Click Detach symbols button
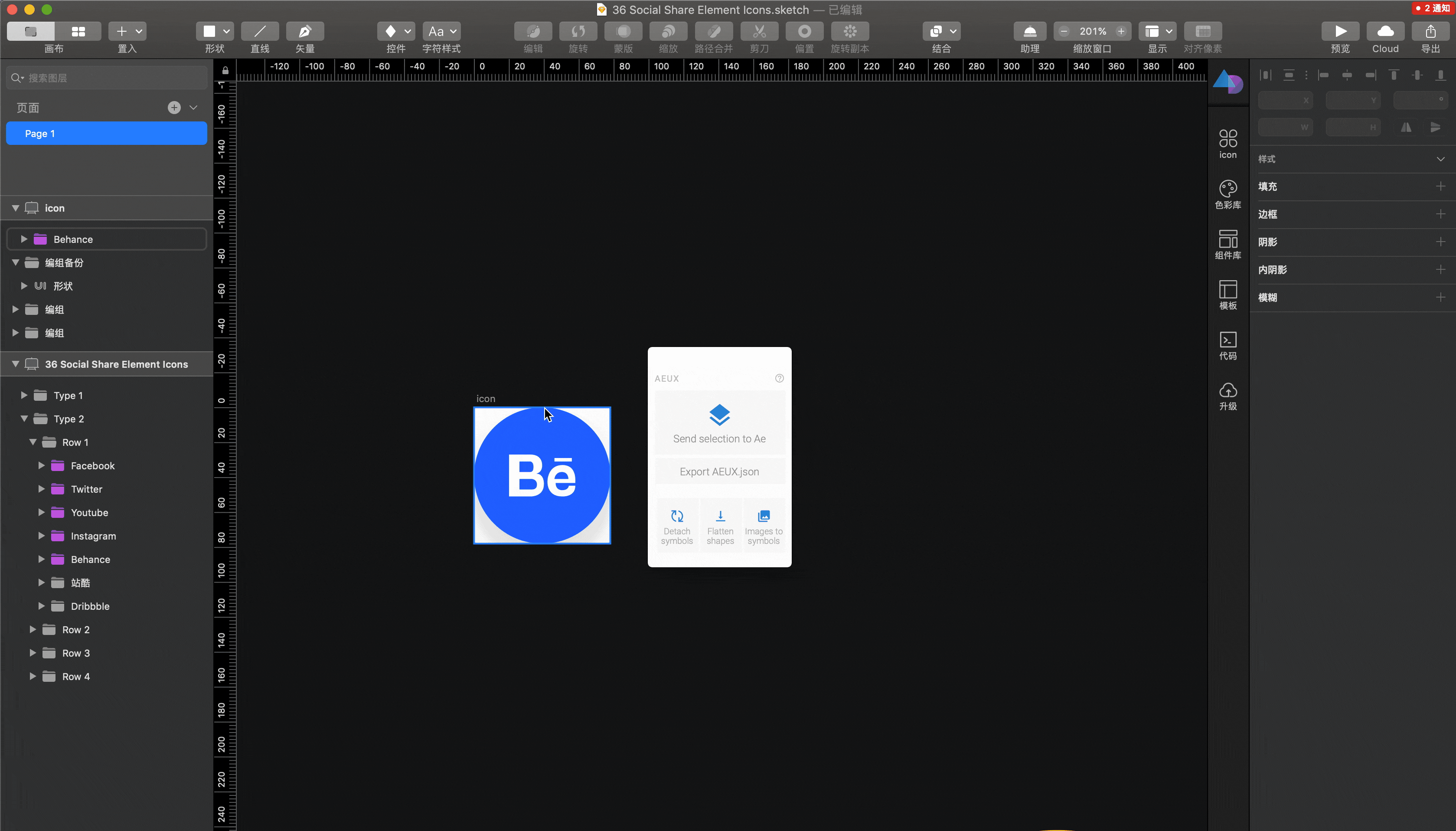The height and width of the screenshot is (831, 1456). (677, 526)
